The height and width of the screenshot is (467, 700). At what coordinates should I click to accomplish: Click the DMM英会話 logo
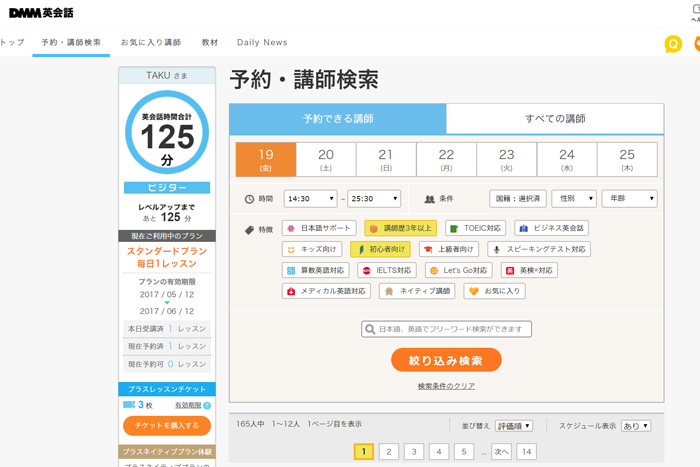click(39, 12)
